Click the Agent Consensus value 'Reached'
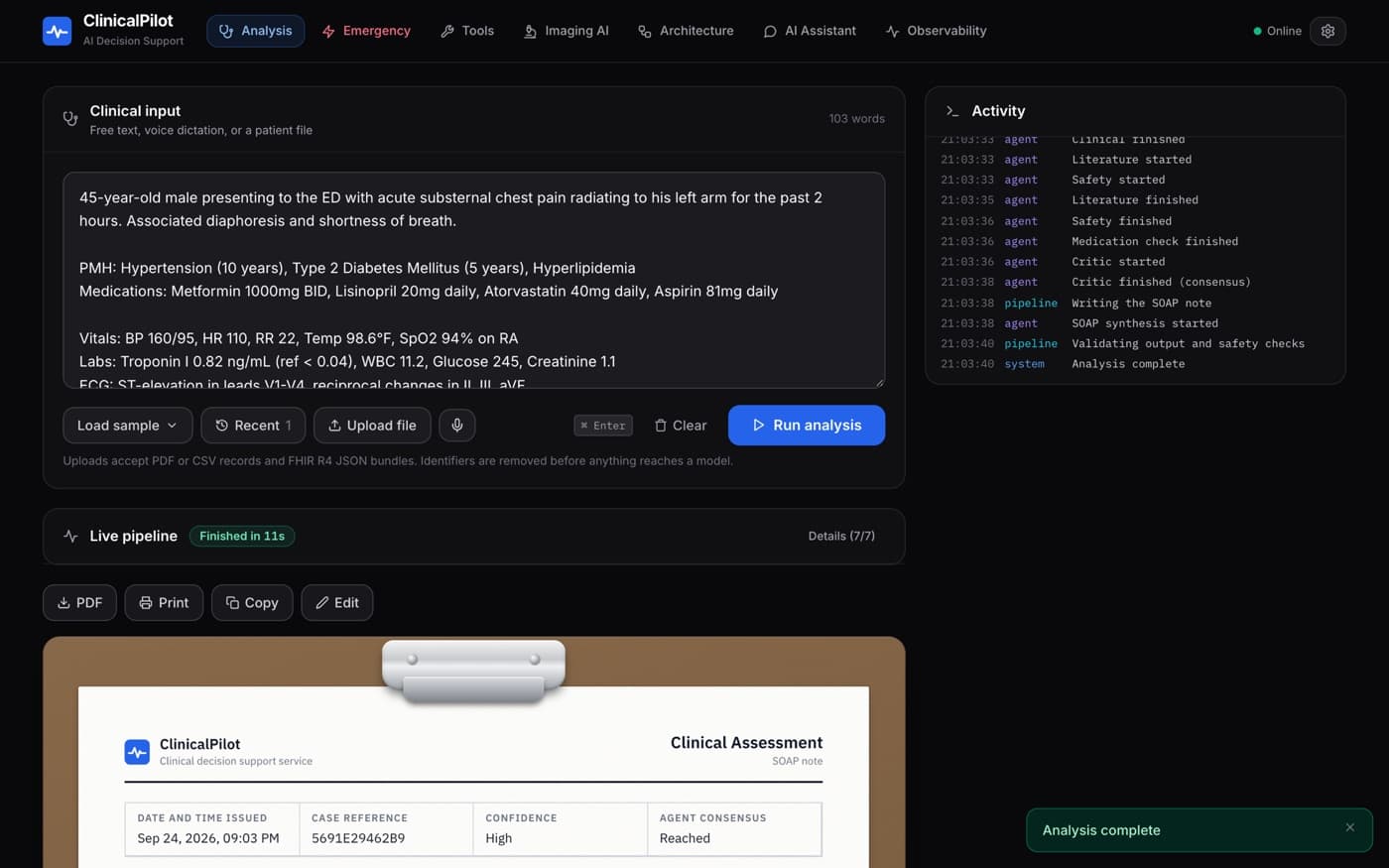 685,838
